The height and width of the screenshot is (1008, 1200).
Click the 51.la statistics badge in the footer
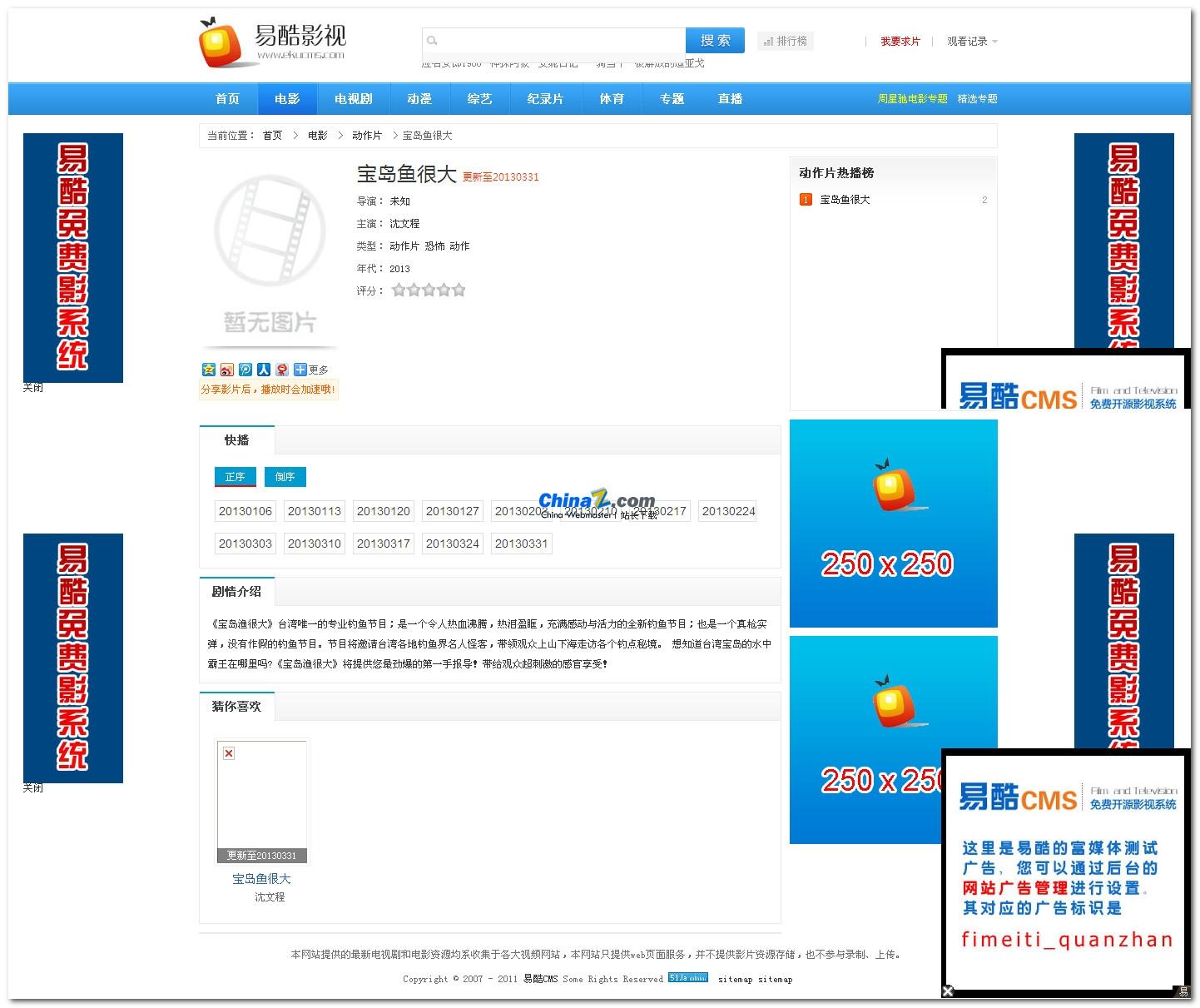point(688,978)
